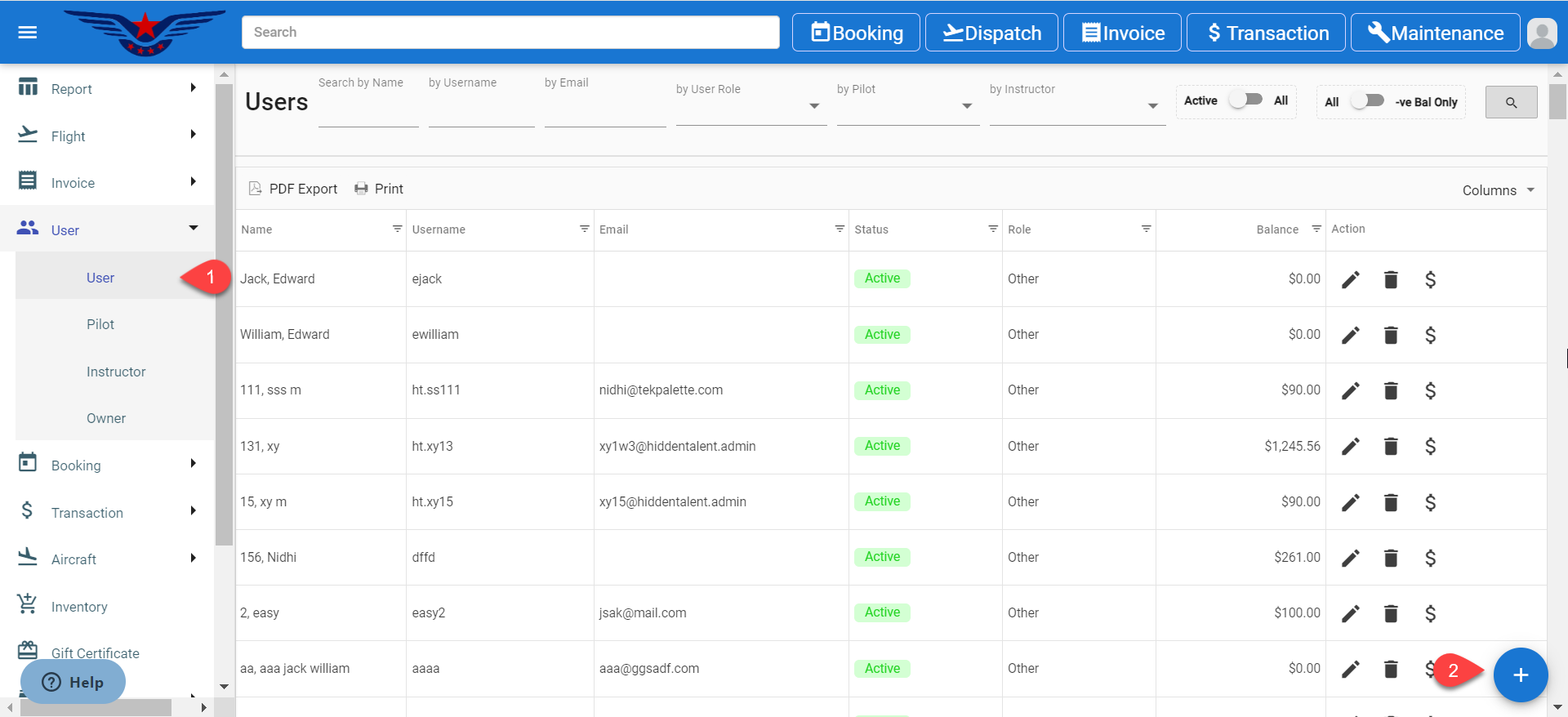Click the filter icon on Status column
The width and height of the screenshot is (1568, 717).
pyautogui.click(x=993, y=229)
